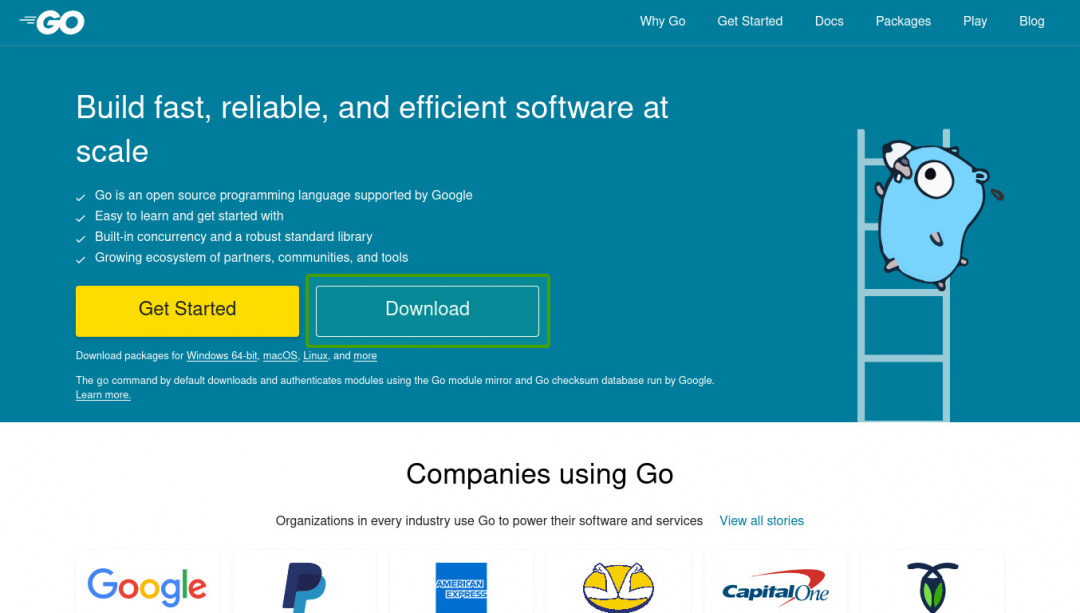Open Get Started in the top navigation

pos(749,21)
